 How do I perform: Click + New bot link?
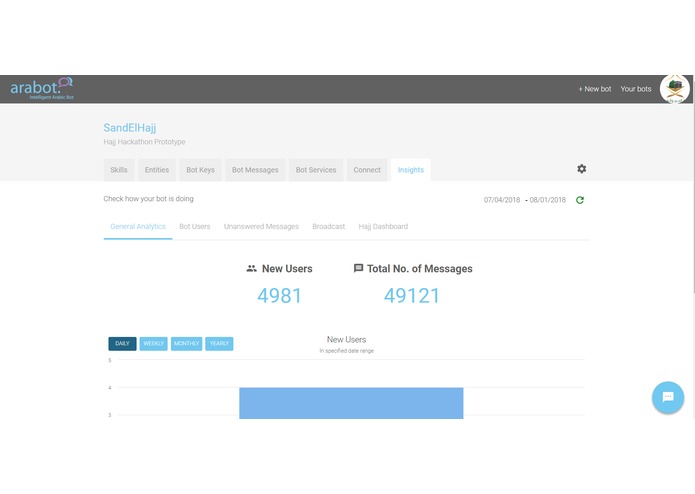594,89
